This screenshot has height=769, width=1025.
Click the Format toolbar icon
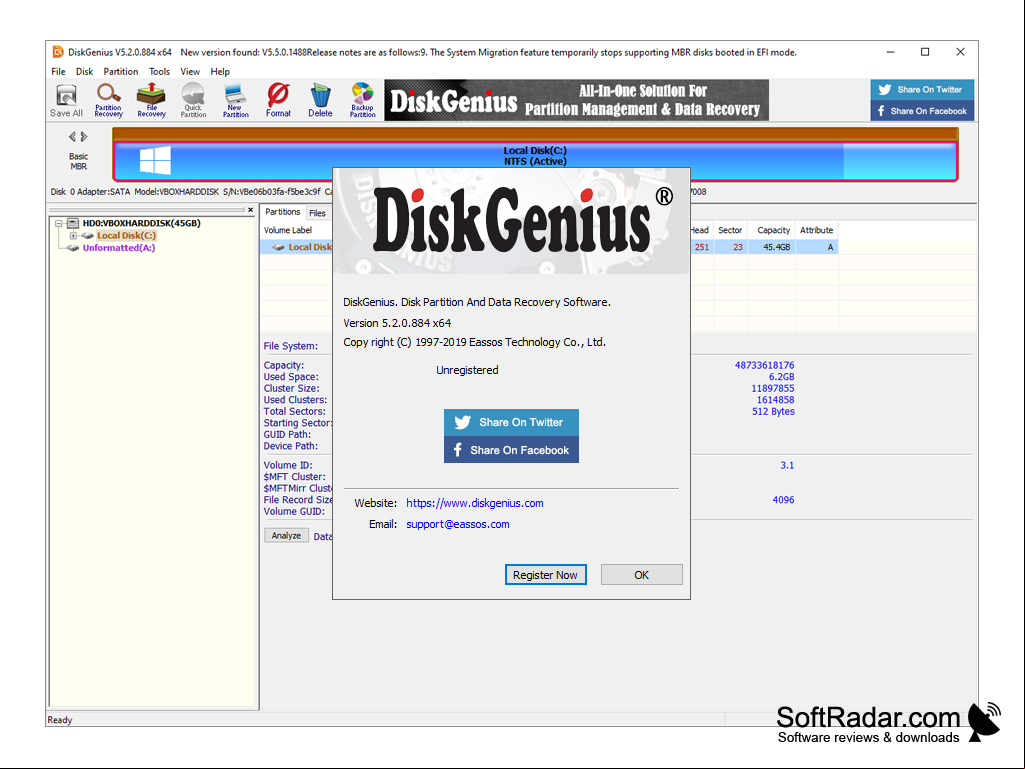(278, 101)
